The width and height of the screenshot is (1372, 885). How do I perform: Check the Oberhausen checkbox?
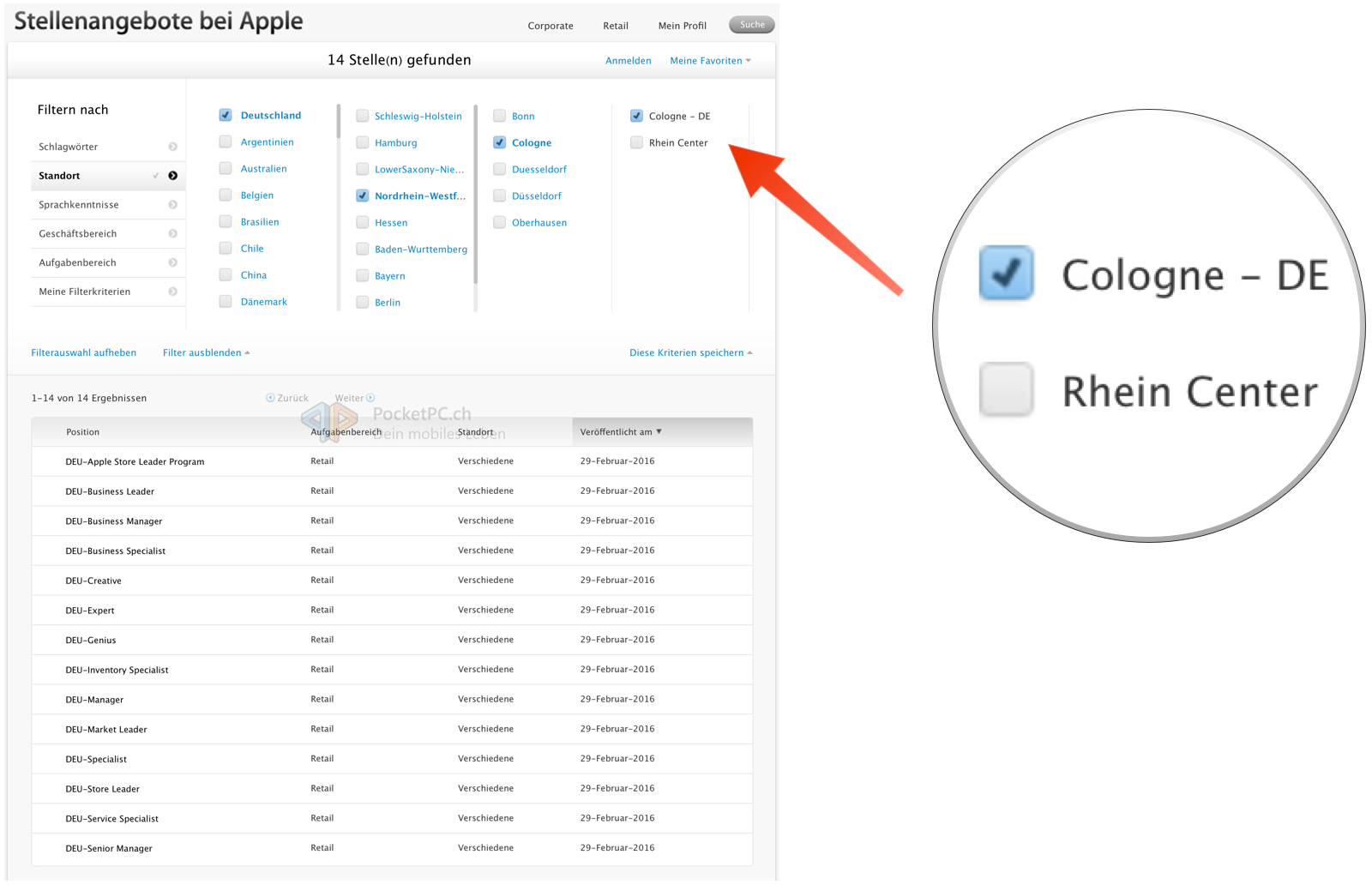500,222
